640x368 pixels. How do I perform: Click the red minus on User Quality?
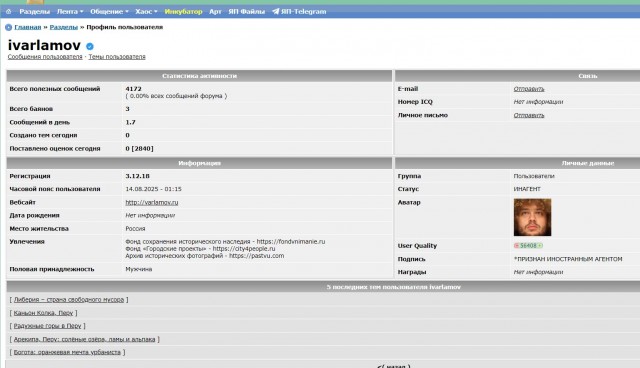click(516, 246)
